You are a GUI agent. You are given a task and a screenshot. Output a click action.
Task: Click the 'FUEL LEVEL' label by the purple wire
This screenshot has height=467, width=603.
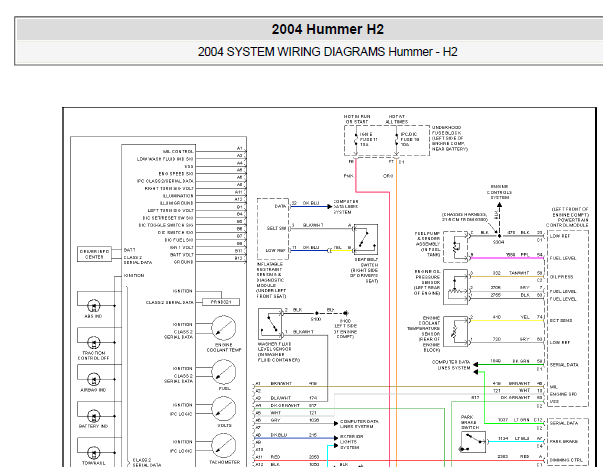563,258
